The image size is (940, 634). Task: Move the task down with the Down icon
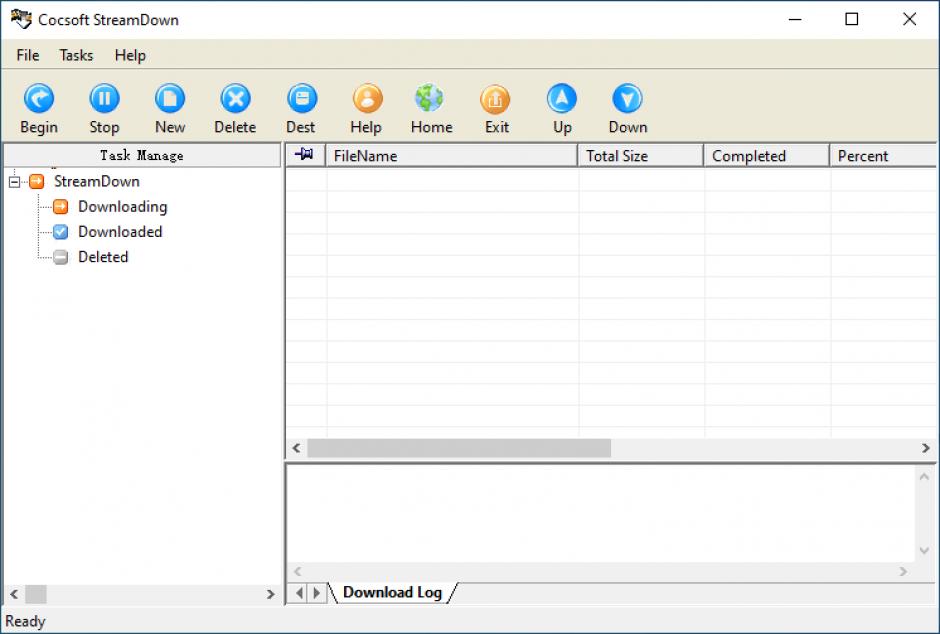(x=628, y=98)
